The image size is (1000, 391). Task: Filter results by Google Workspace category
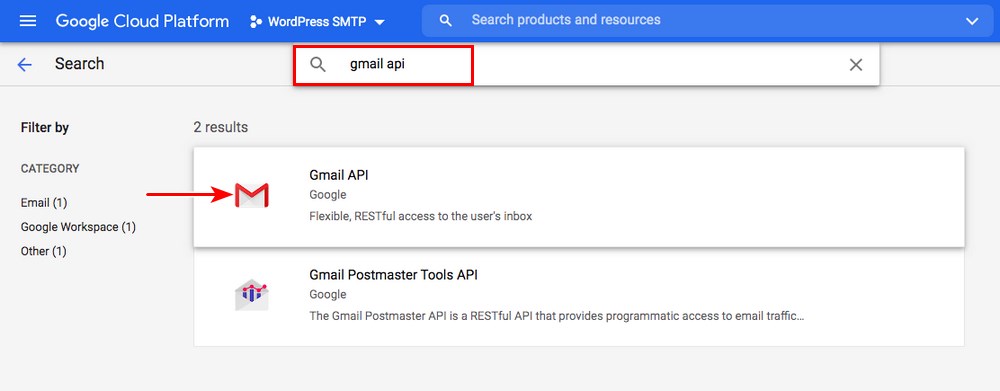pyautogui.click(x=78, y=227)
